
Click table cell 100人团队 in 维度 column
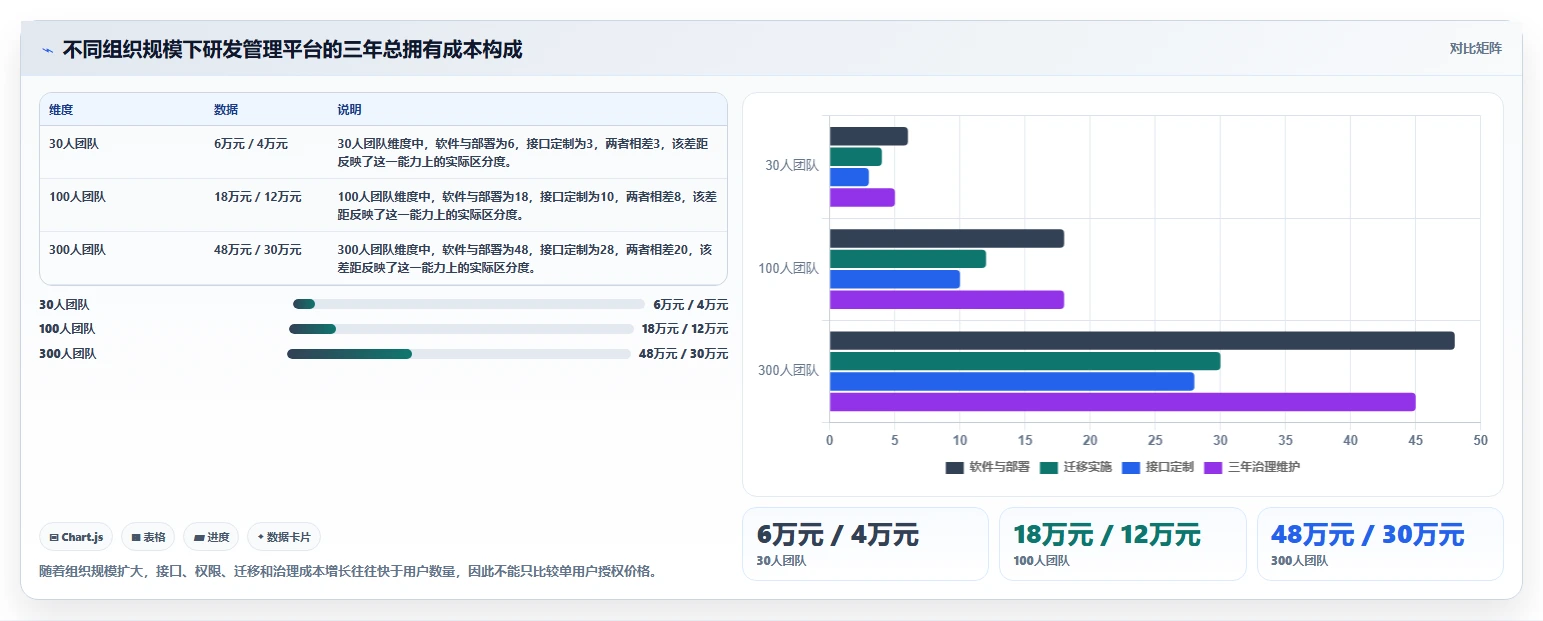click(x=77, y=197)
